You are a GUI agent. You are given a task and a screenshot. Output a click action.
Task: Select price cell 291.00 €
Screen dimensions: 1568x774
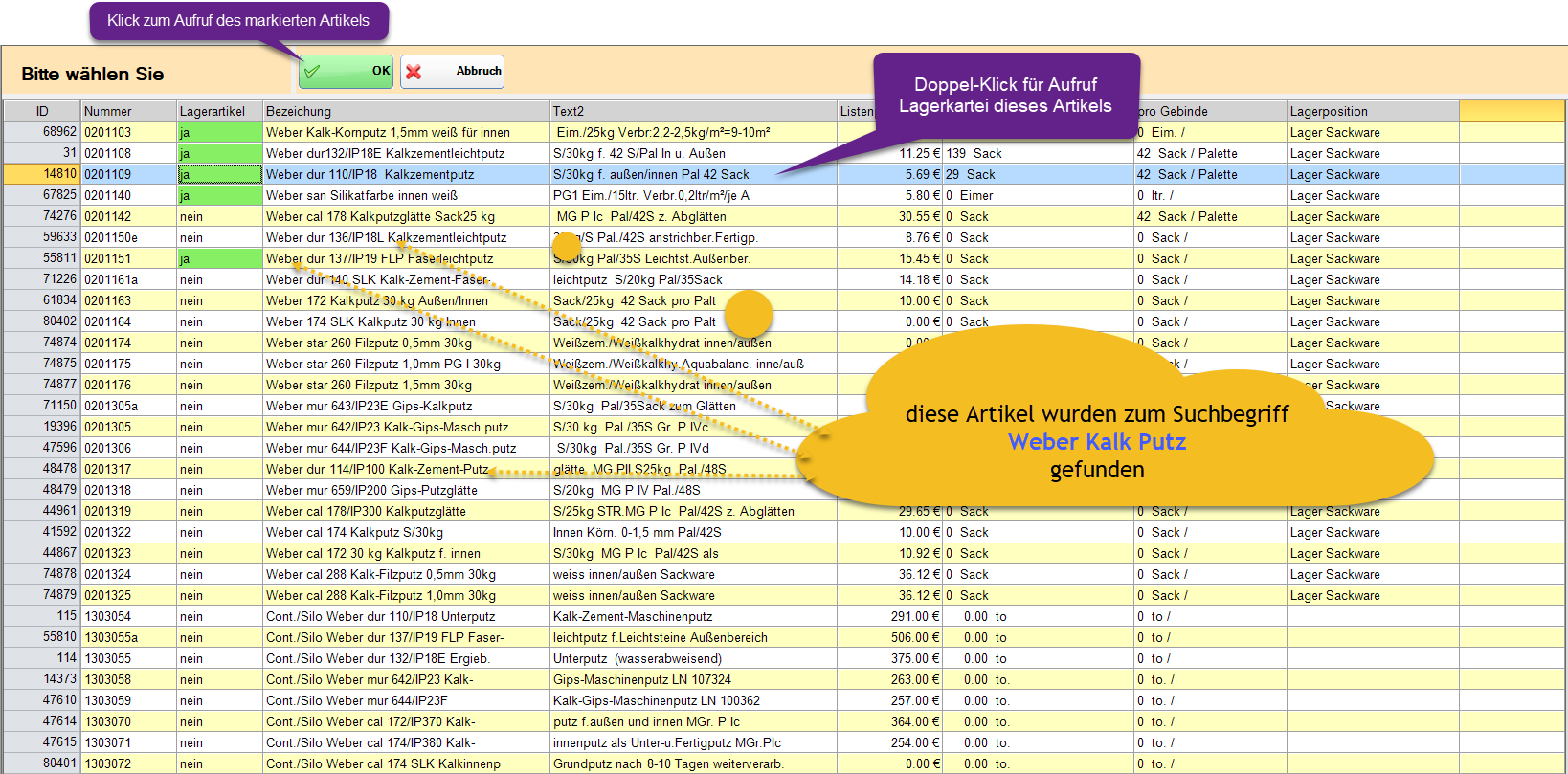click(x=889, y=616)
